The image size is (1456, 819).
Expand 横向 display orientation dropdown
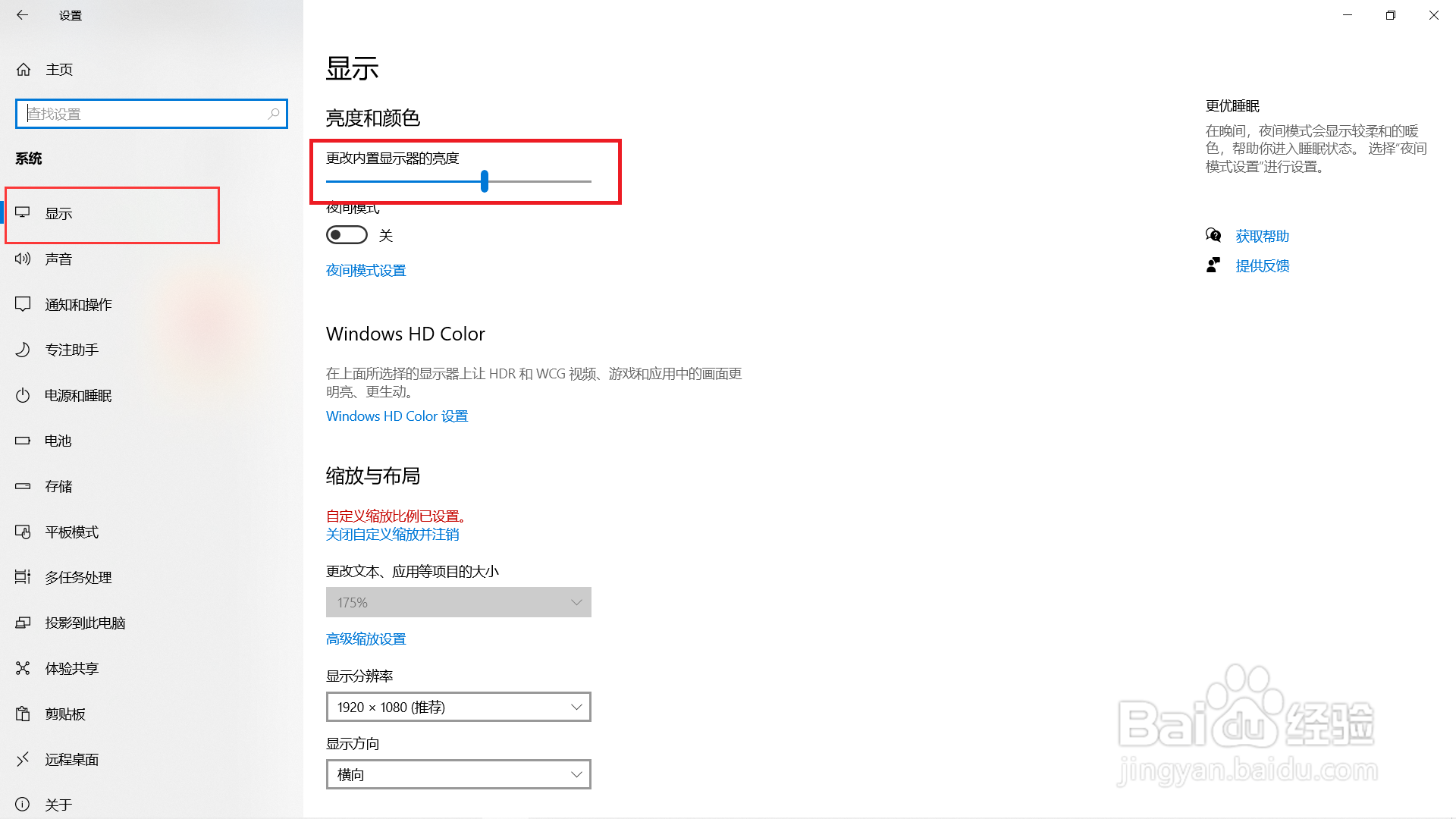[458, 774]
